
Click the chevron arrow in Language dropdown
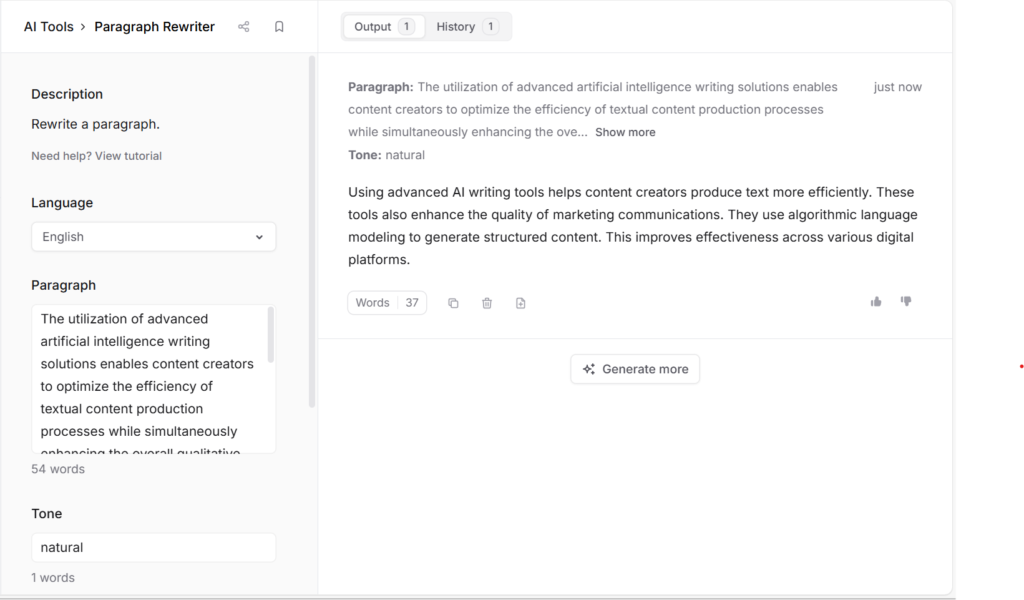(x=259, y=237)
